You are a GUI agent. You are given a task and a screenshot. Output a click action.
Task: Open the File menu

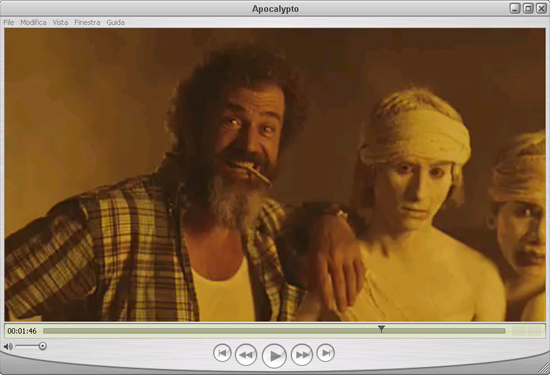pos(9,22)
